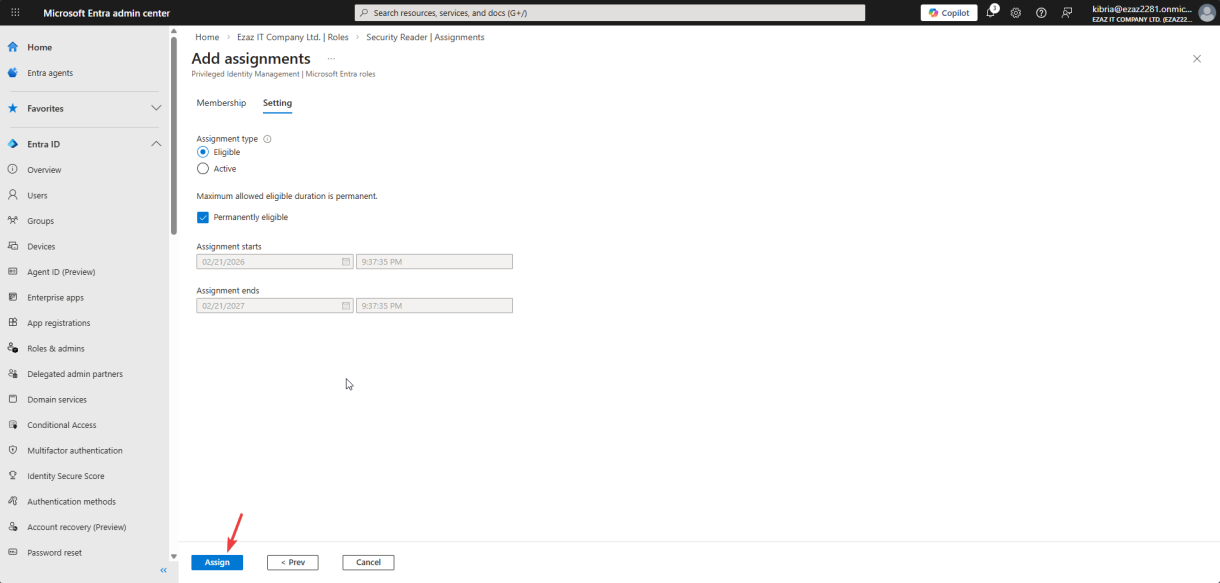Click the Home icon in sidebar
1220x583 pixels.
click(x=13, y=47)
